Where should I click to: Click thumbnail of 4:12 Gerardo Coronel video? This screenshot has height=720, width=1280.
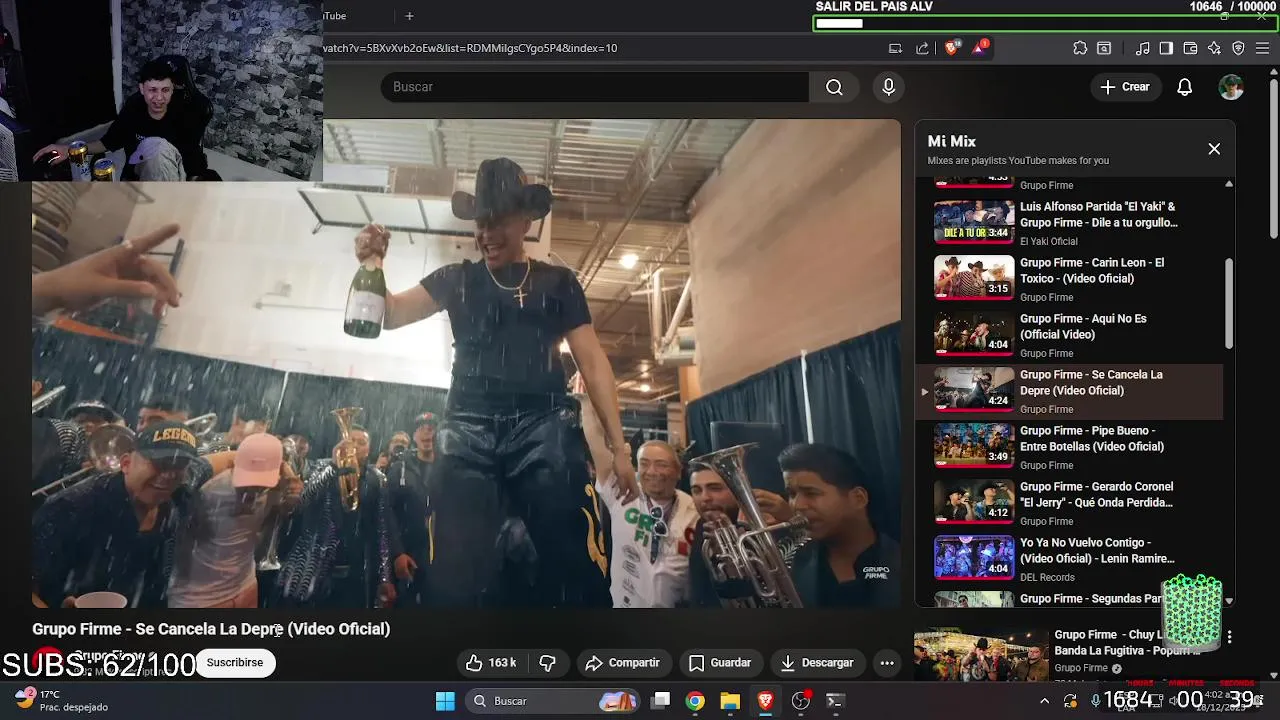(x=974, y=502)
